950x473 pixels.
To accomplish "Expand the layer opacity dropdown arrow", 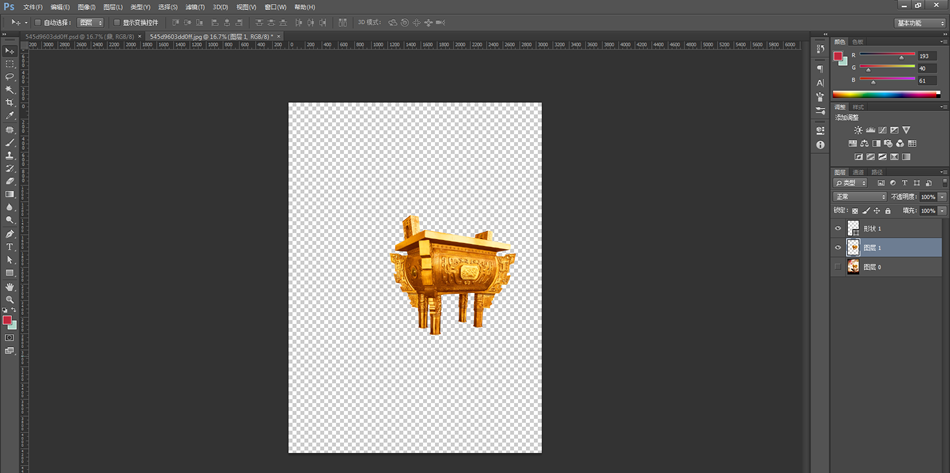I will pos(942,197).
